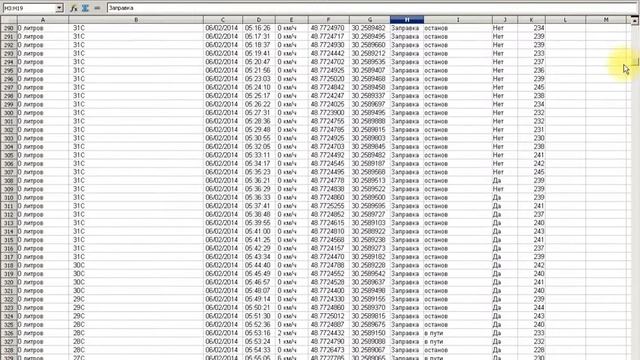Click the vertical scrollbar up arrow

(634, 20)
